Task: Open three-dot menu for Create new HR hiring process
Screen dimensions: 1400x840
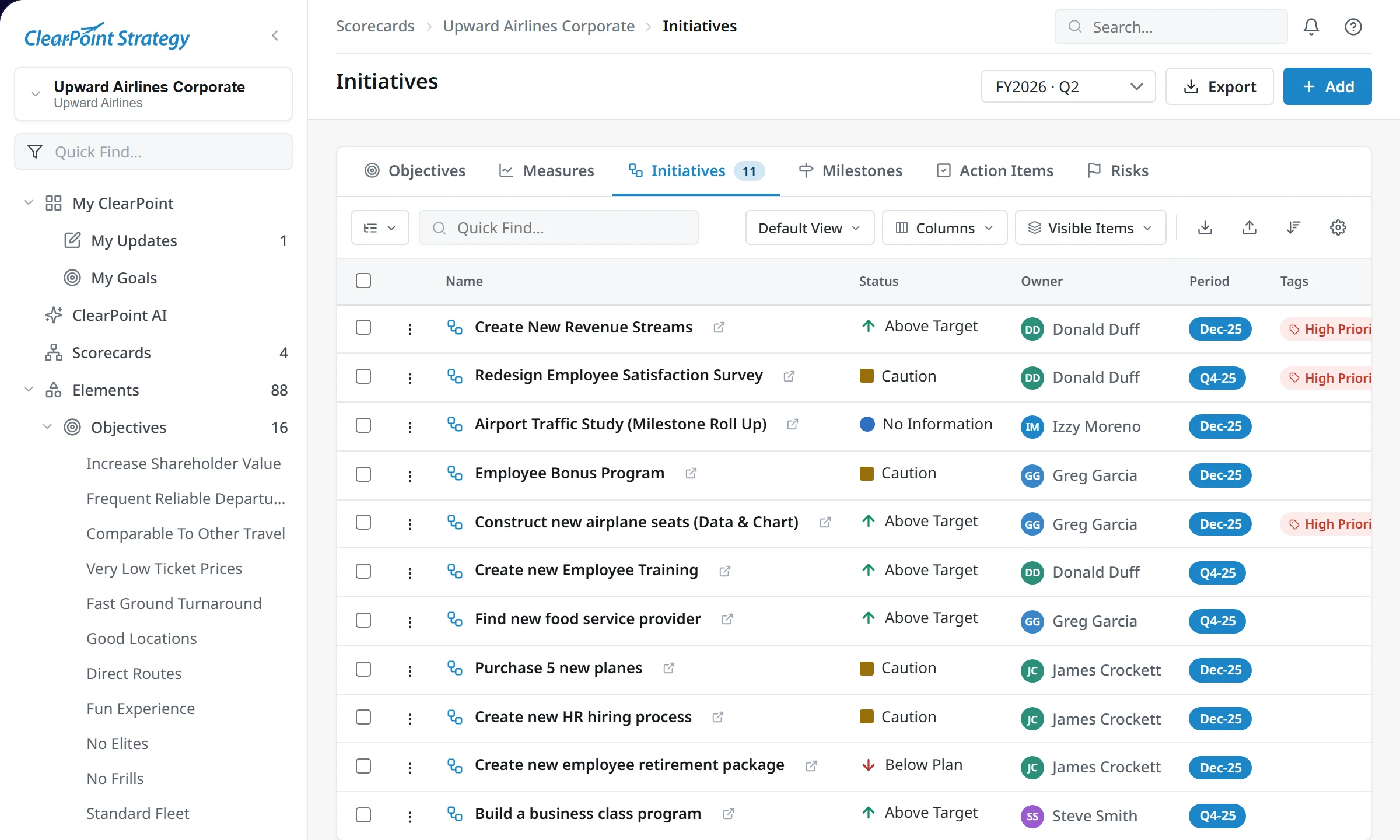Action: click(x=410, y=719)
